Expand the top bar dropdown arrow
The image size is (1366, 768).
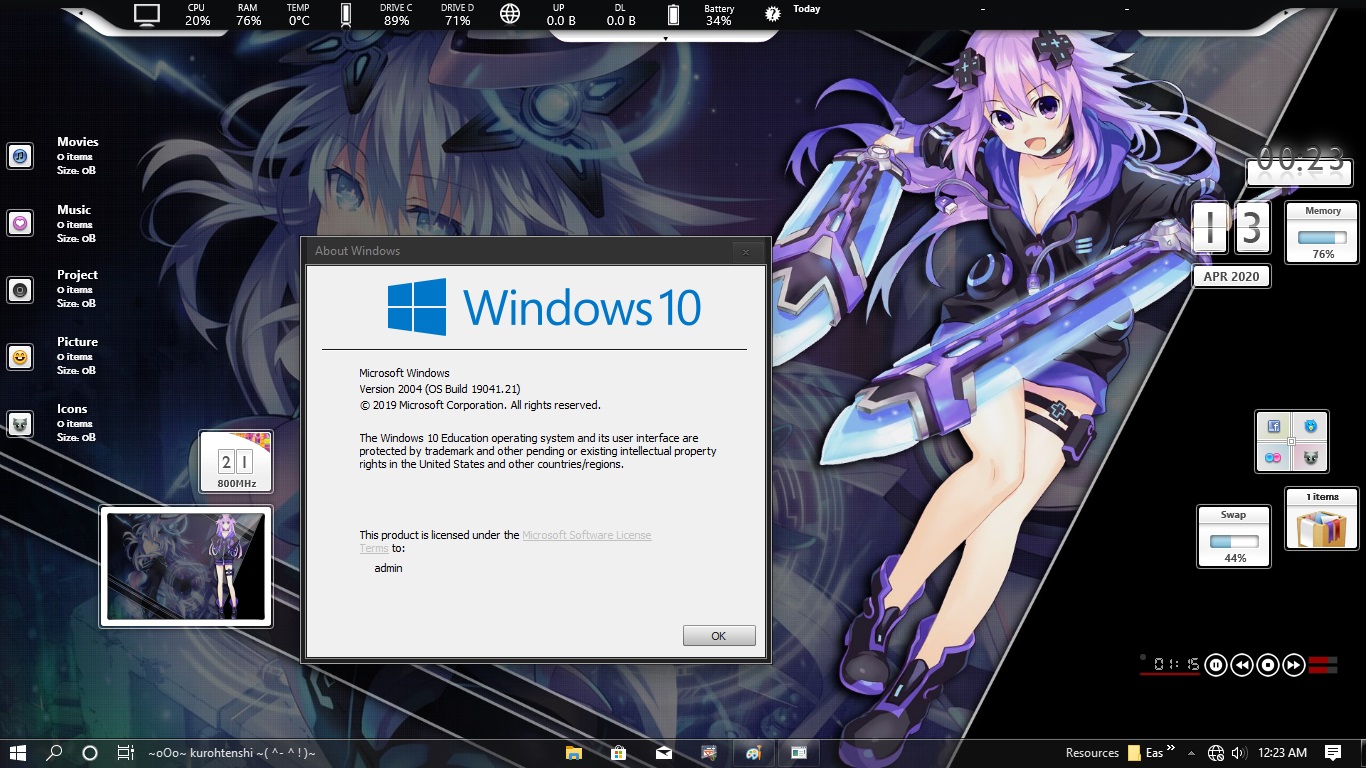(x=665, y=38)
